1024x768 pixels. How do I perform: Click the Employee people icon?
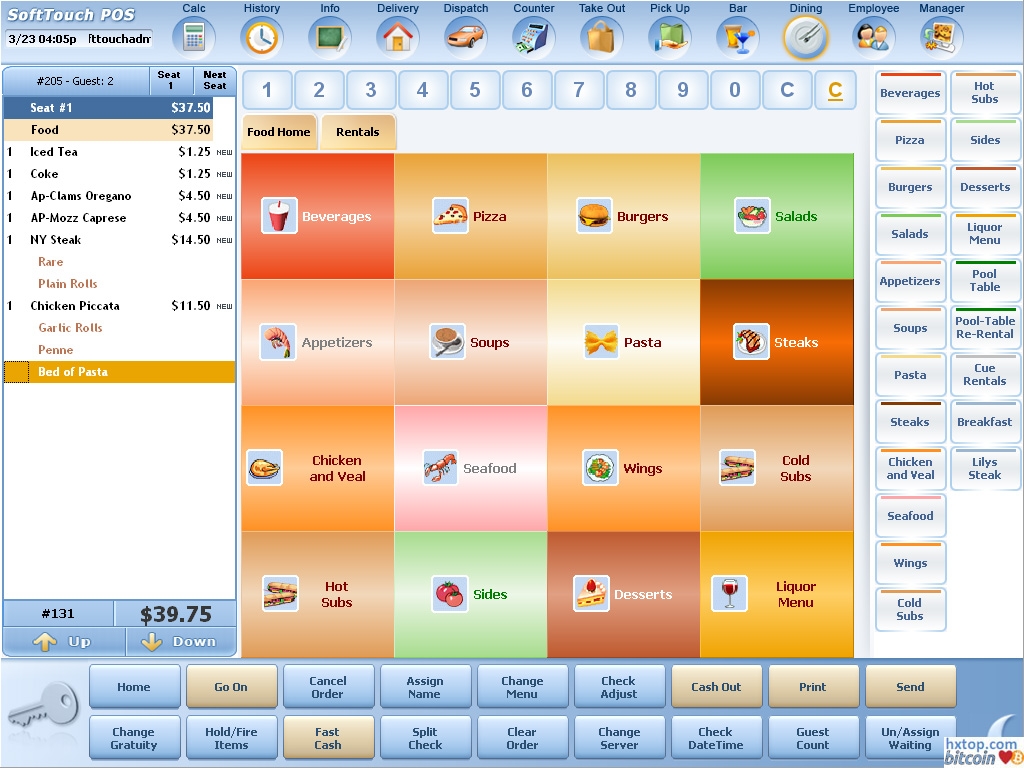[873, 38]
